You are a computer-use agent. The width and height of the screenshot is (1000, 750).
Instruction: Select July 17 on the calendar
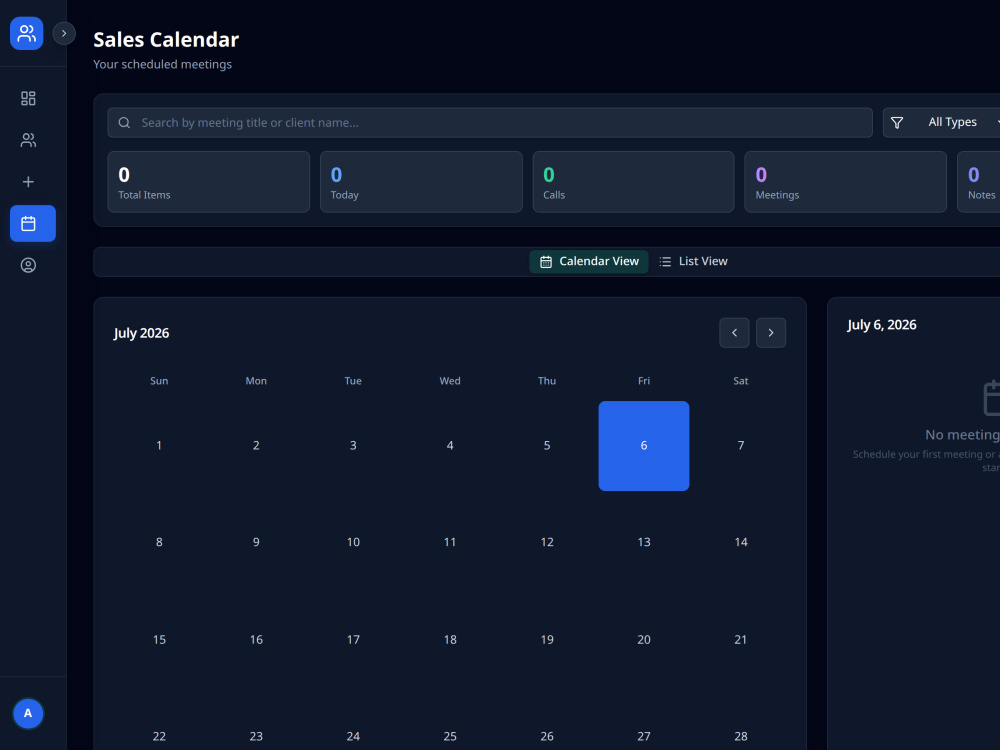tap(353, 640)
